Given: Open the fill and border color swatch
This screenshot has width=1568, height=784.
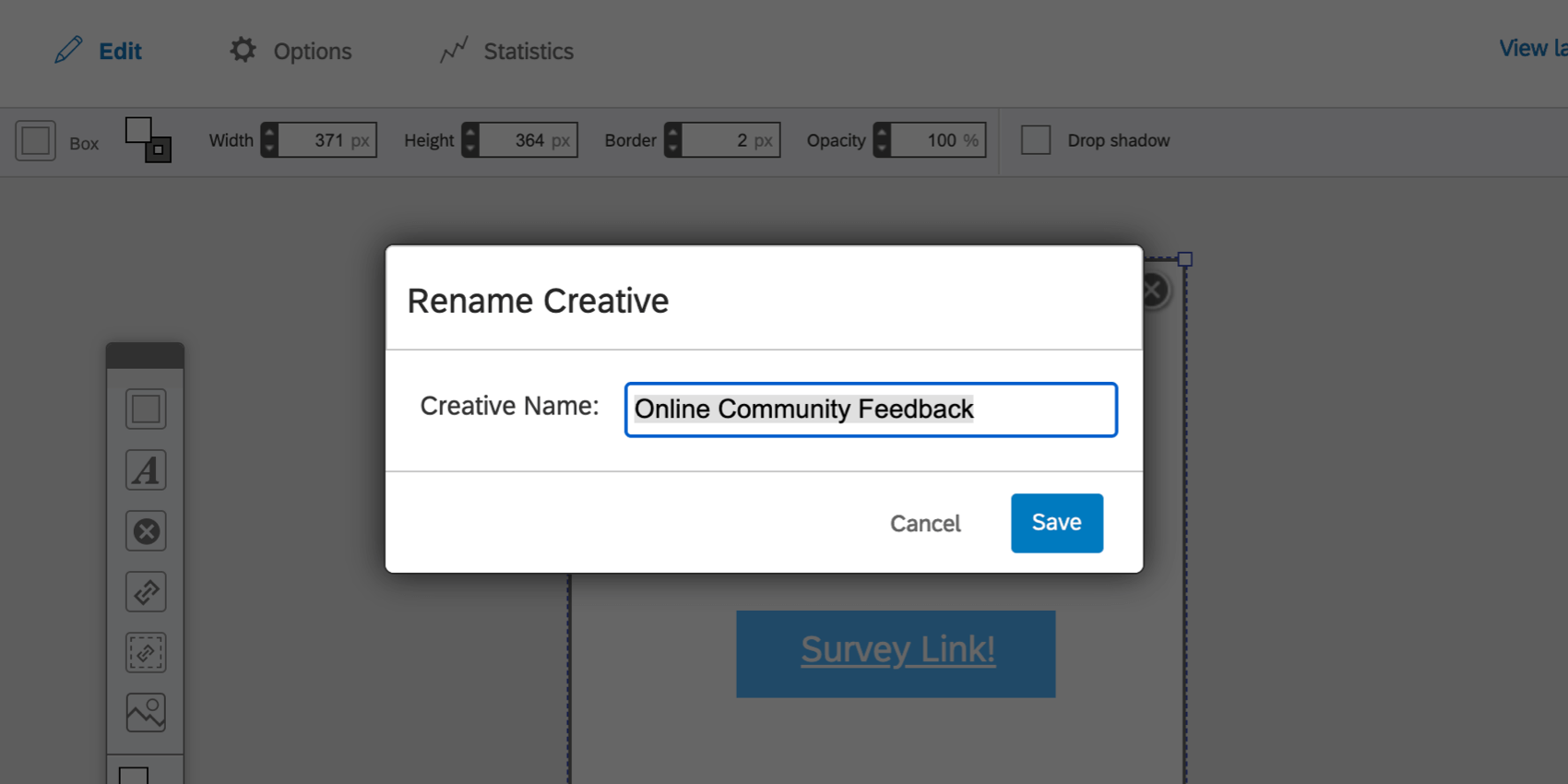Looking at the screenshot, I should 148,140.
